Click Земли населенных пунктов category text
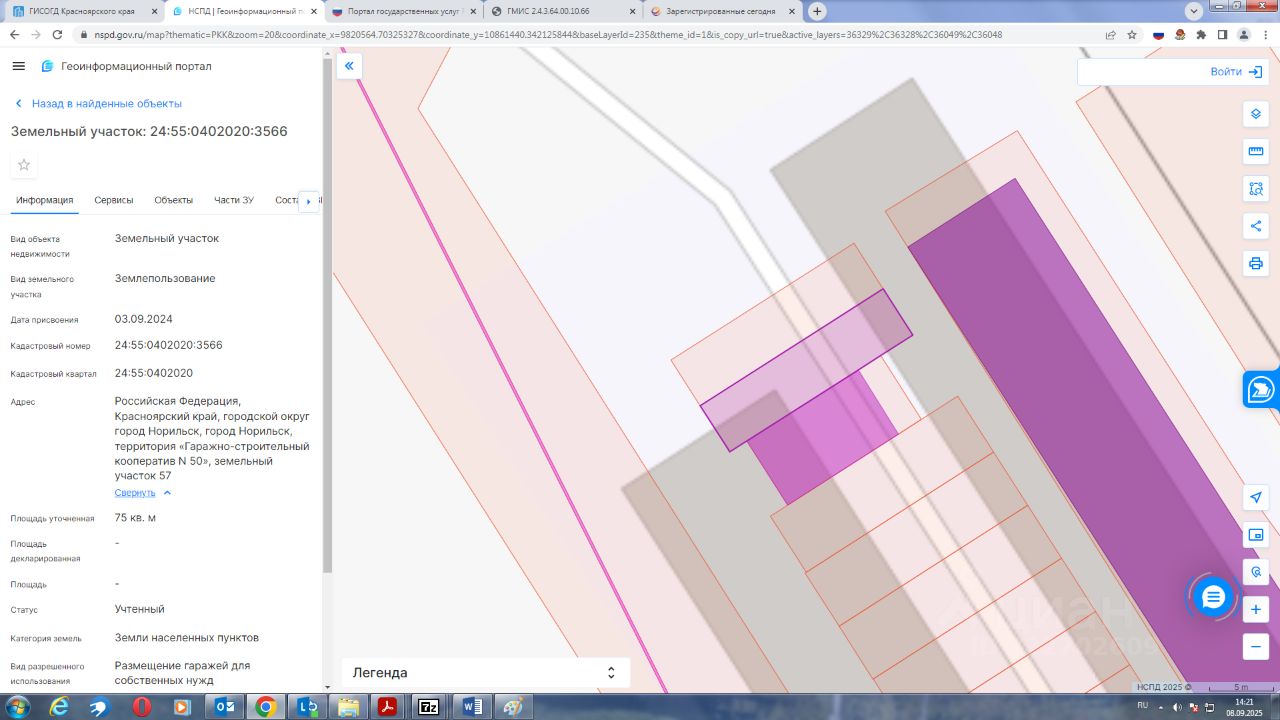This screenshot has height=720, width=1280. (187, 637)
